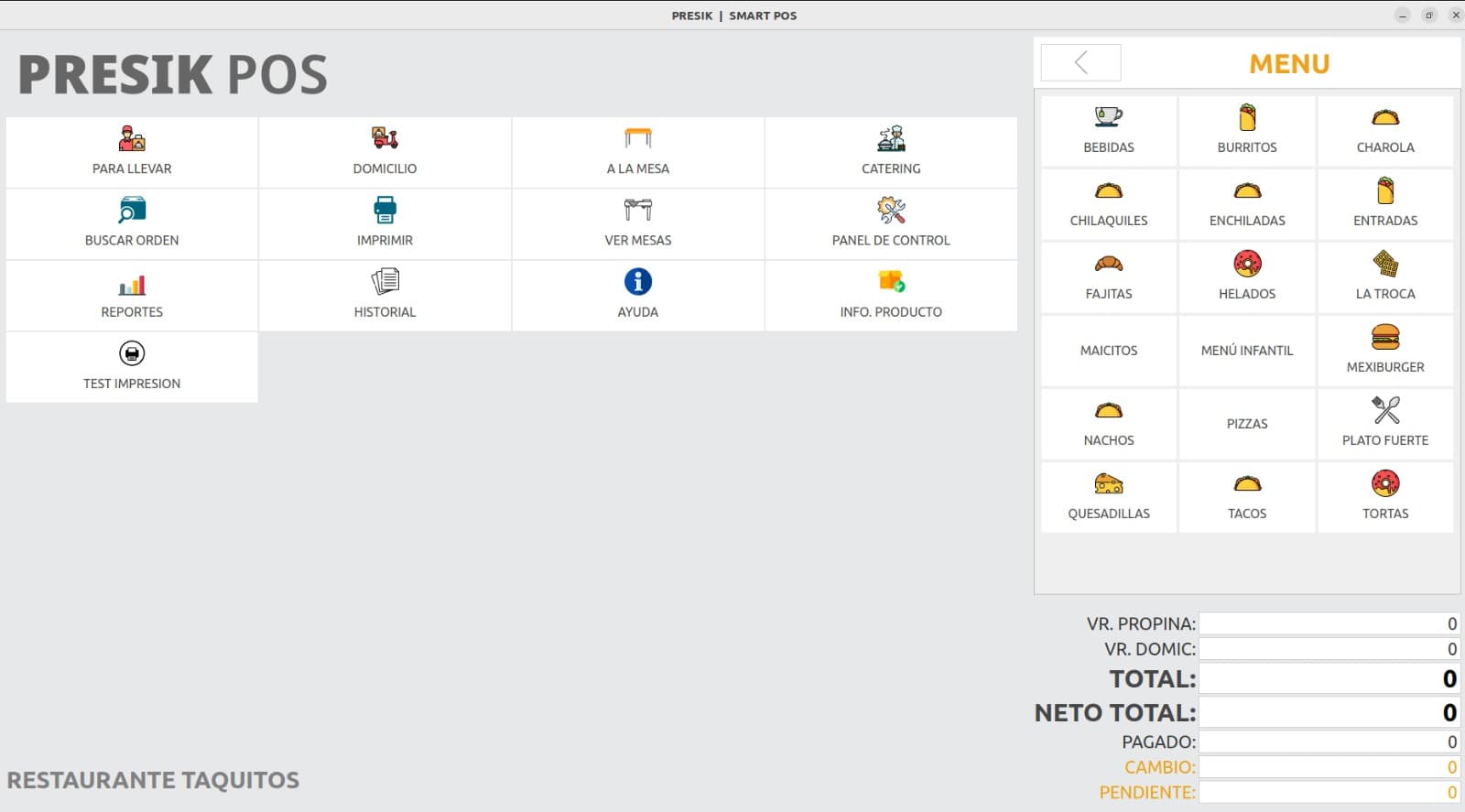Select PLATO FUERTE main dishes
The width and height of the screenshot is (1465, 812).
[x=1385, y=424]
